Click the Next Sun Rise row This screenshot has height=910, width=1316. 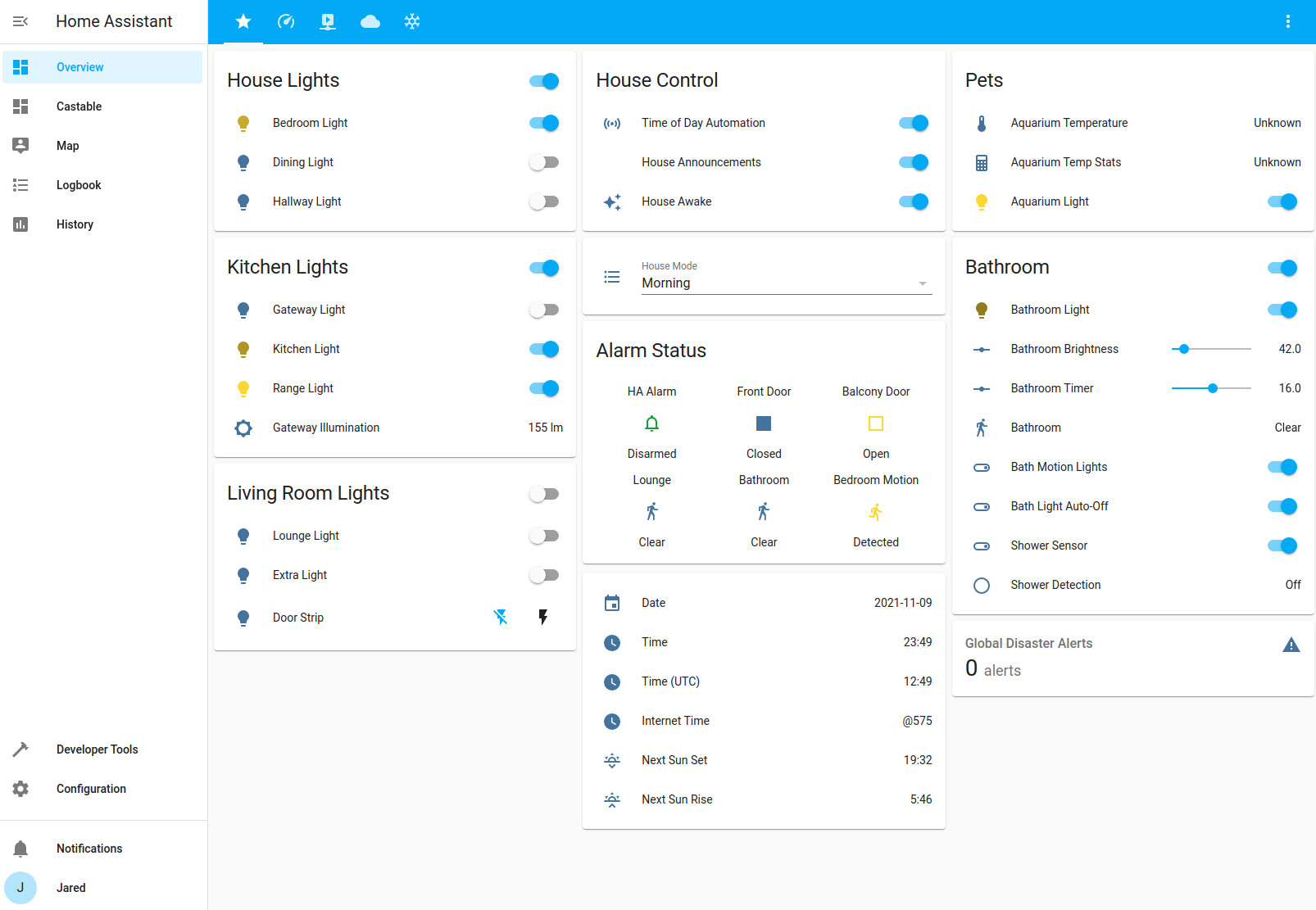click(764, 799)
